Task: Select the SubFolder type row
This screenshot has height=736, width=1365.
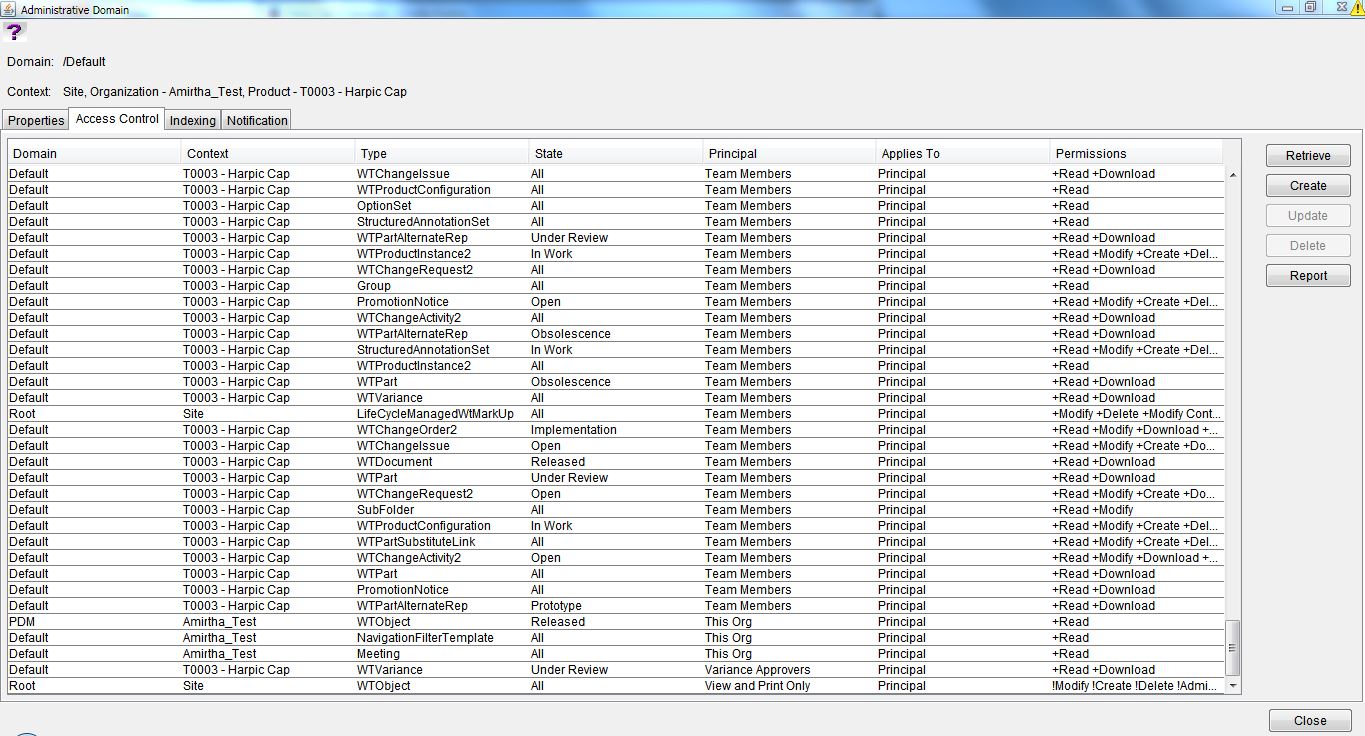Action: coord(616,510)
